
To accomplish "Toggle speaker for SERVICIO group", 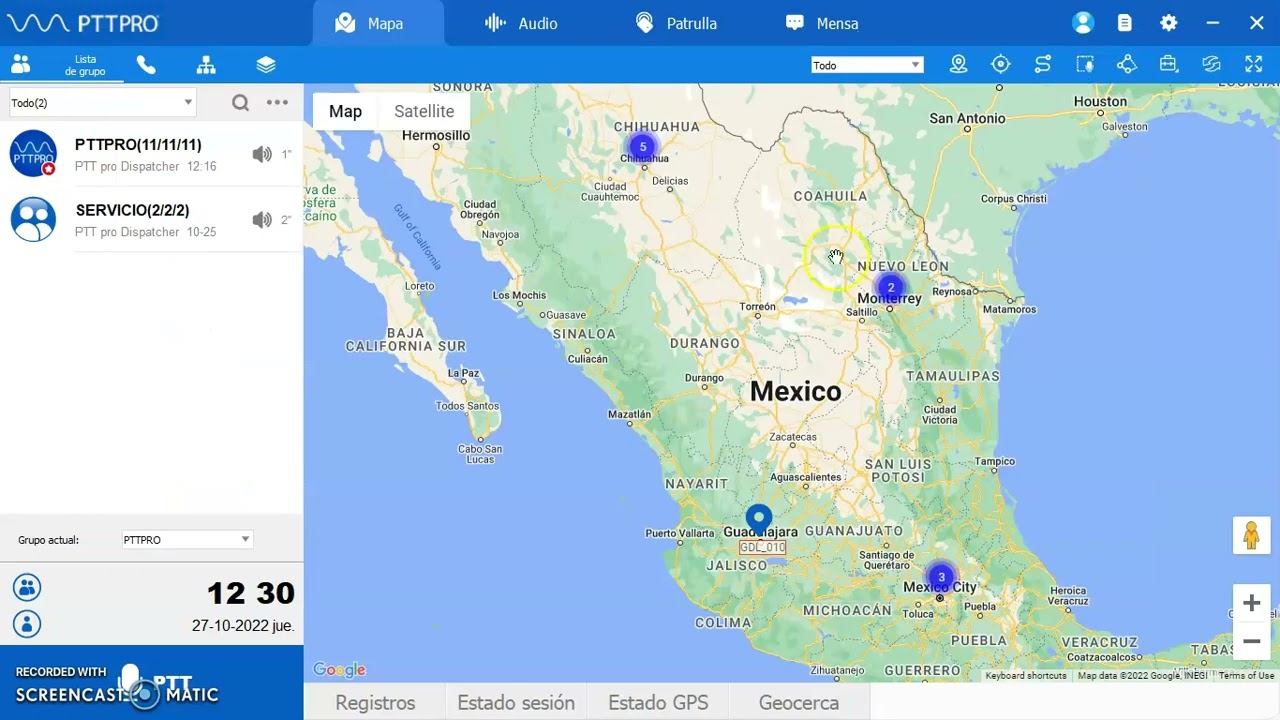I will (x=262, y=220).
